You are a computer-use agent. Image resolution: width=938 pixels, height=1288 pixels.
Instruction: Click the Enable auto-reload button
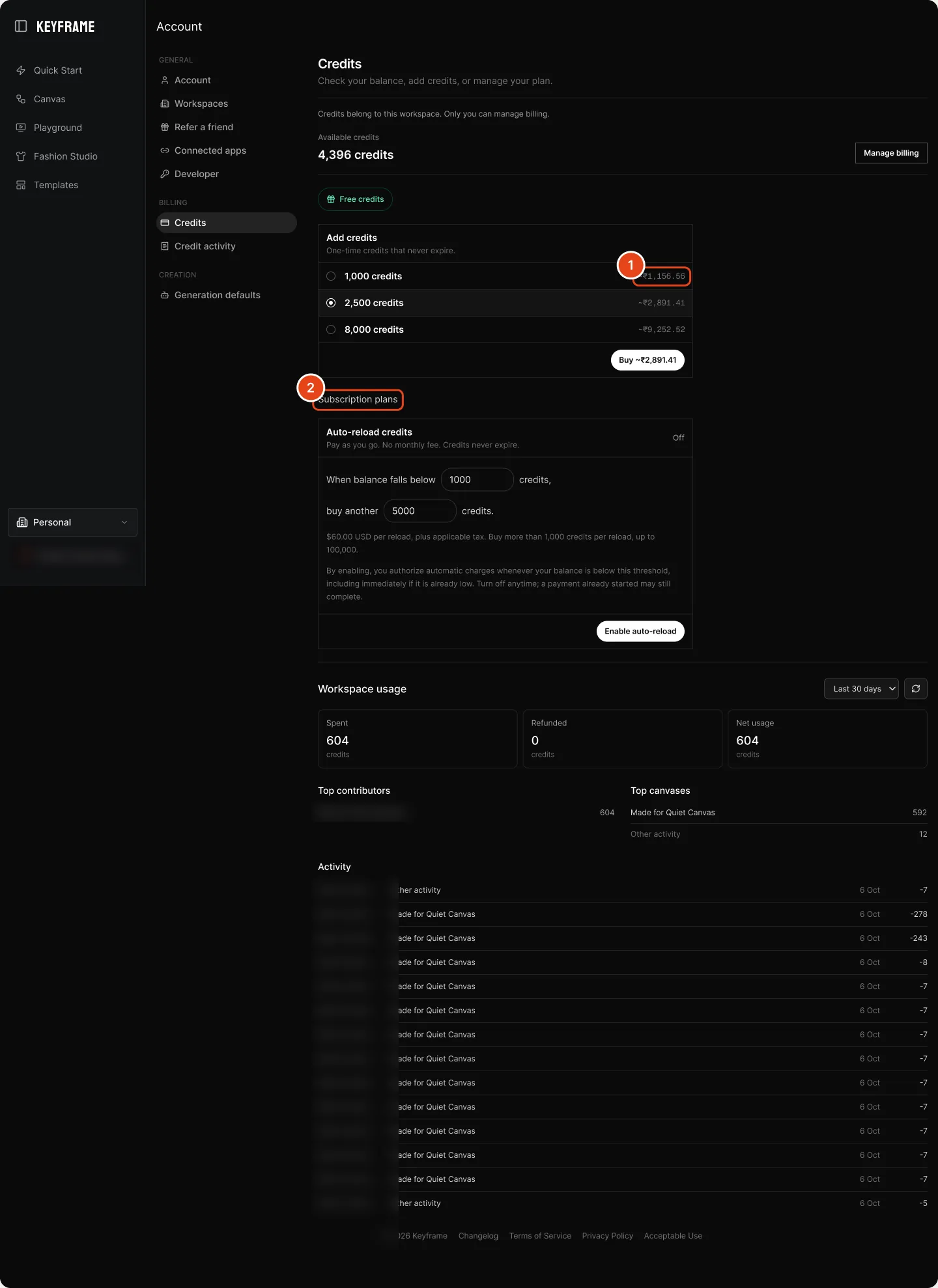pos(640,631)
